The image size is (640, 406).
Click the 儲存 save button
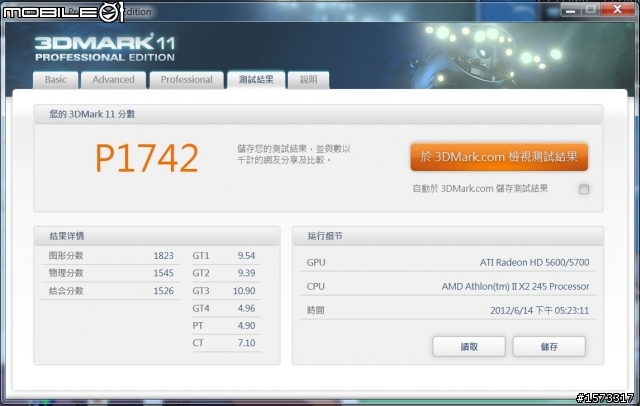pos(549,346)
